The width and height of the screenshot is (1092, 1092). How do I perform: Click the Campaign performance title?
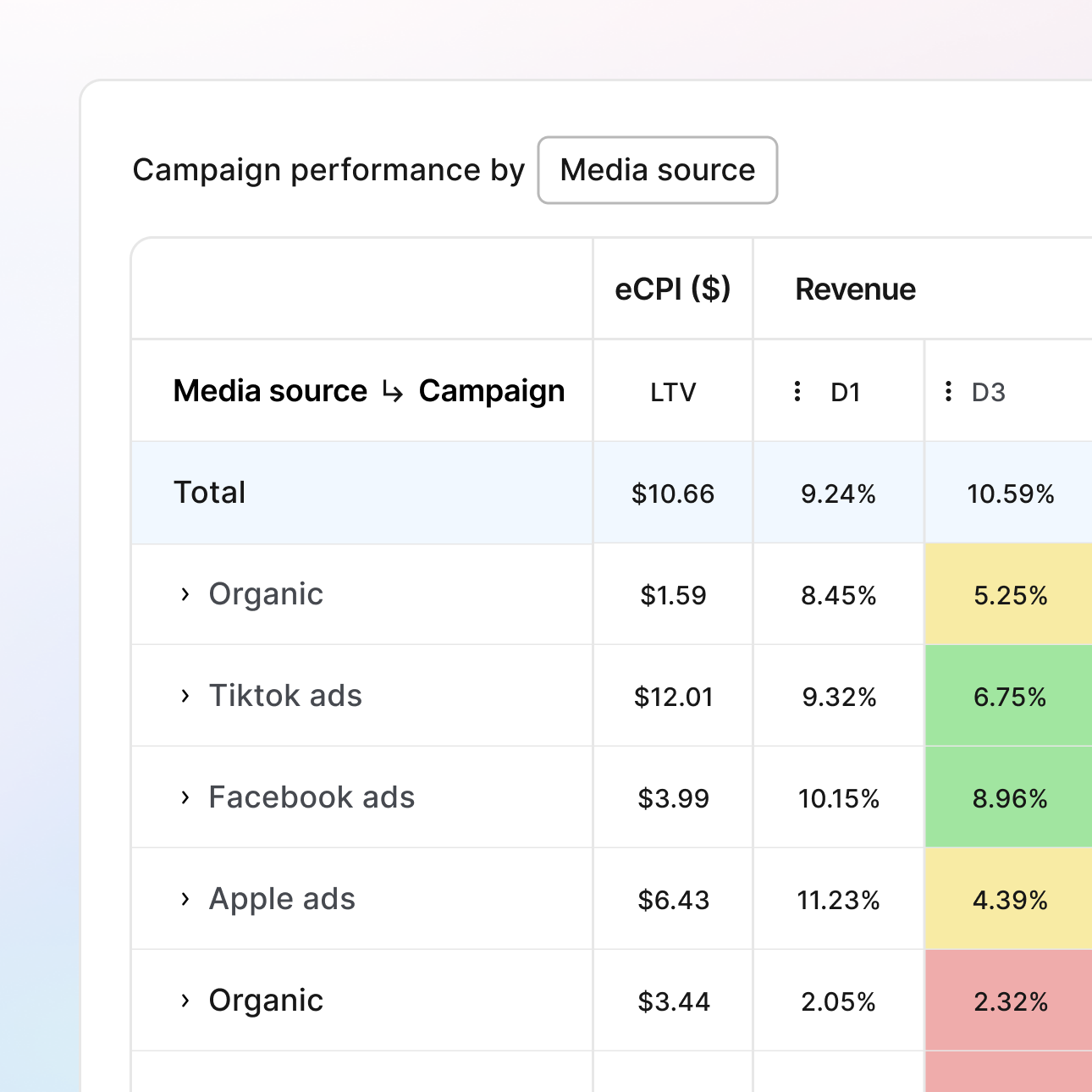(328, 170)
